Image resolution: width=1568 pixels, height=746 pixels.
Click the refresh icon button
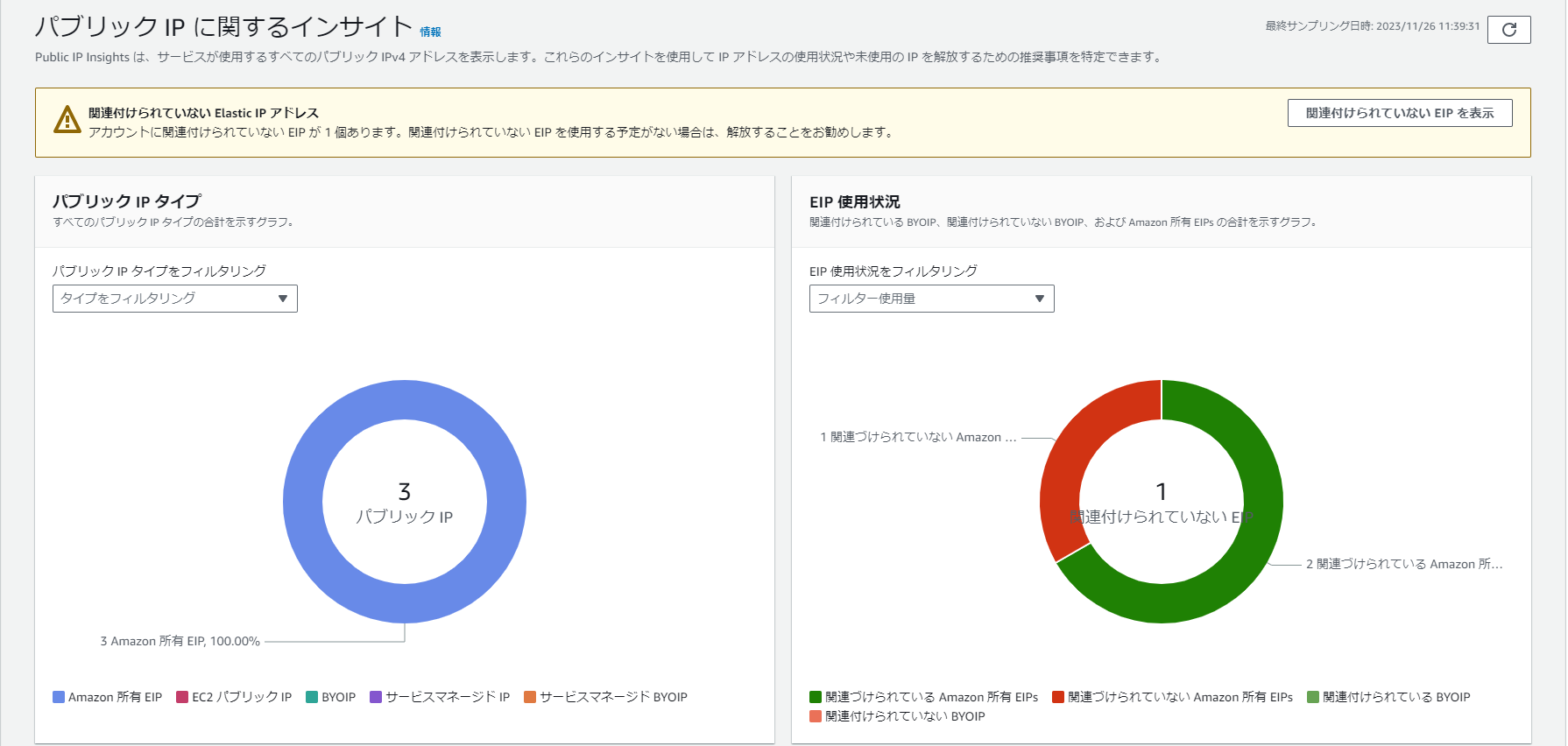tap(1508, 30)
